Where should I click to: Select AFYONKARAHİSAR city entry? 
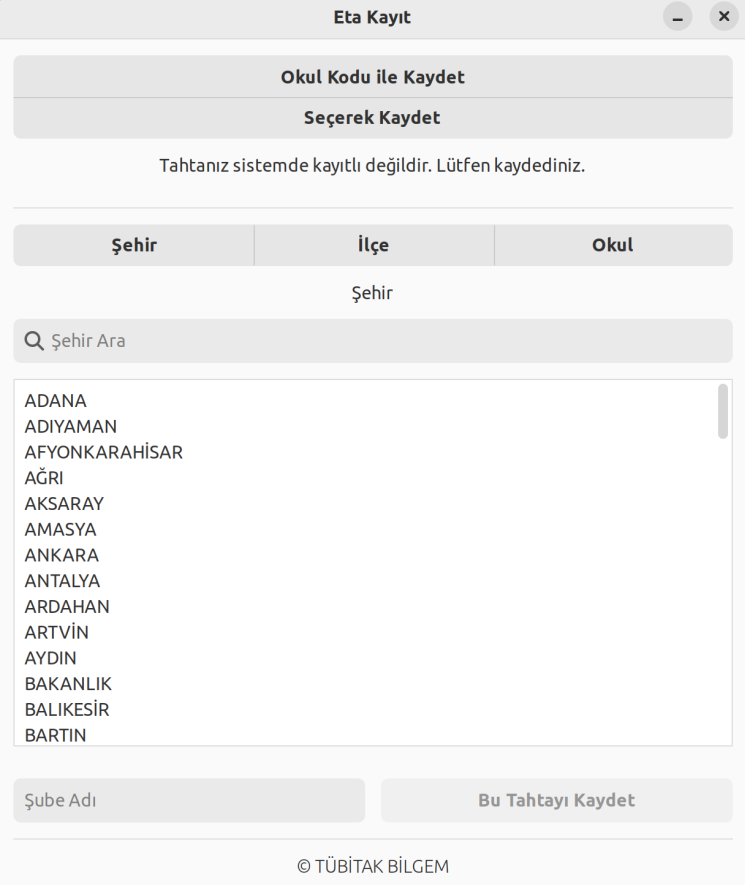[104, 452]
